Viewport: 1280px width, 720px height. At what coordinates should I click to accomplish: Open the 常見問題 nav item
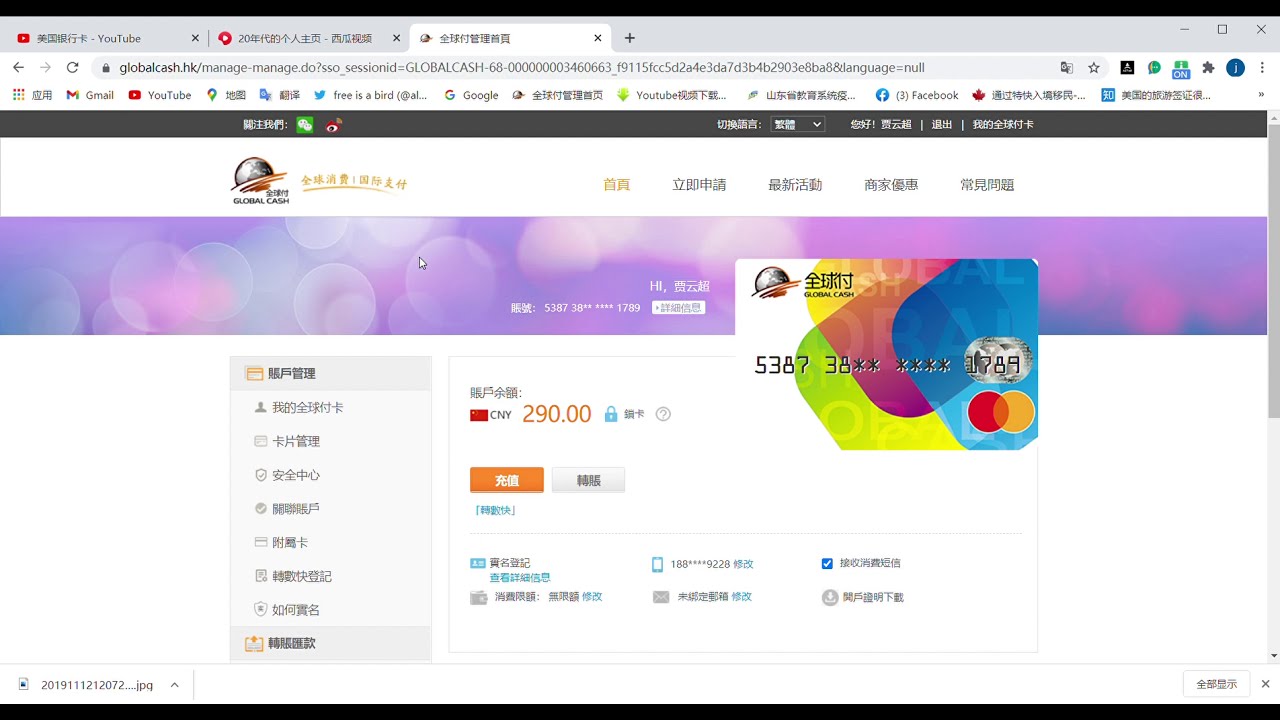point(987,185)
